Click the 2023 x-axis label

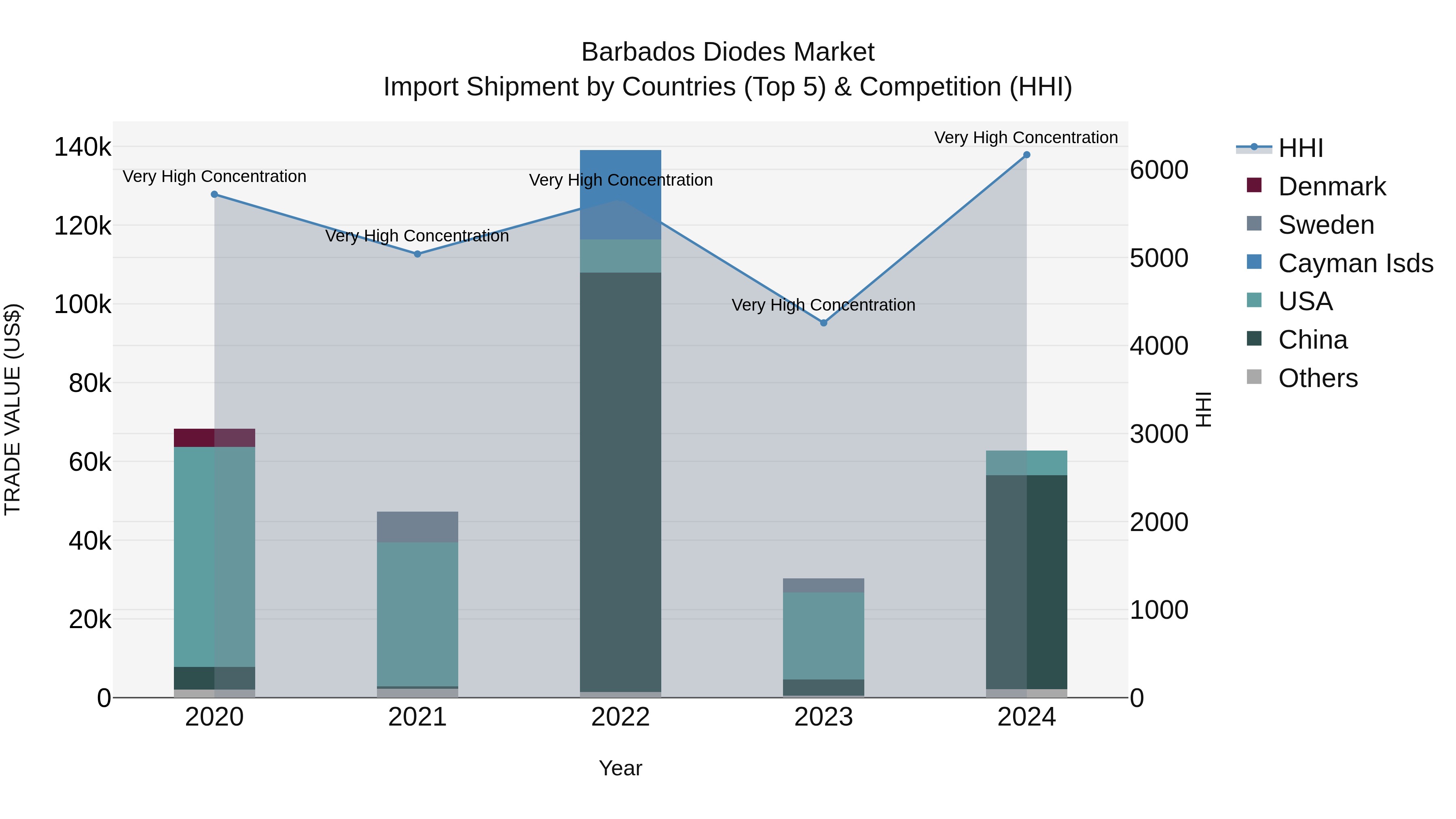tap(823, 717)
